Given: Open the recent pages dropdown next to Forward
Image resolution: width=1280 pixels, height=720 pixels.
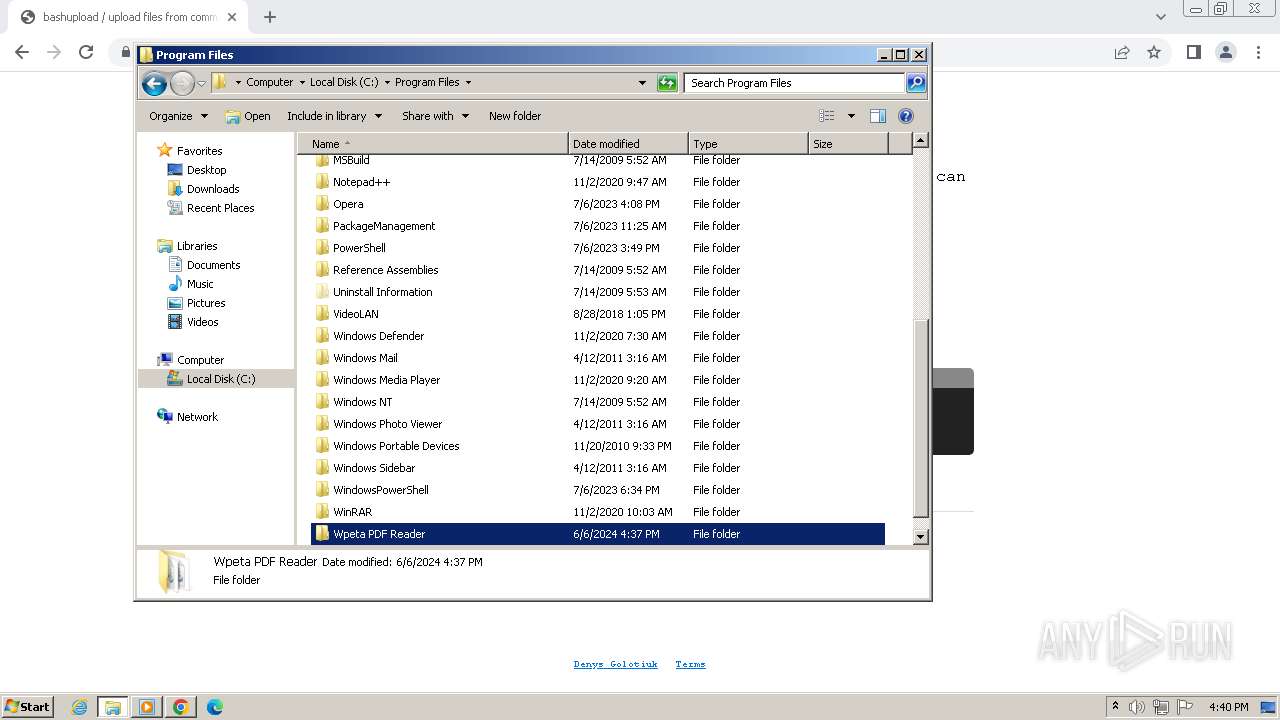Looking at the screenshot, I should tap(201, 84).
